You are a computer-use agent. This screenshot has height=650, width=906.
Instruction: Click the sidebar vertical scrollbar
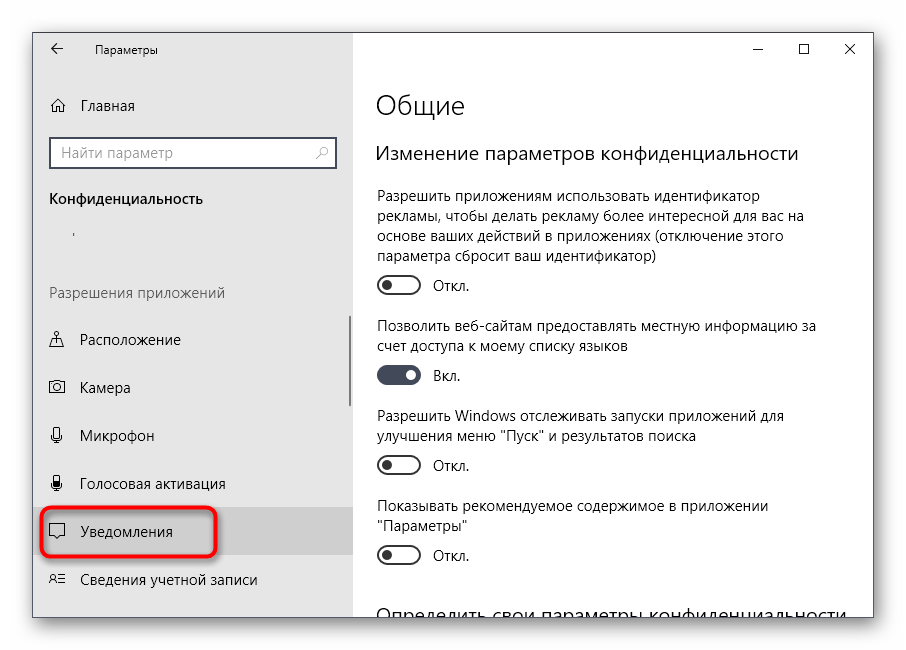[350, 361]
